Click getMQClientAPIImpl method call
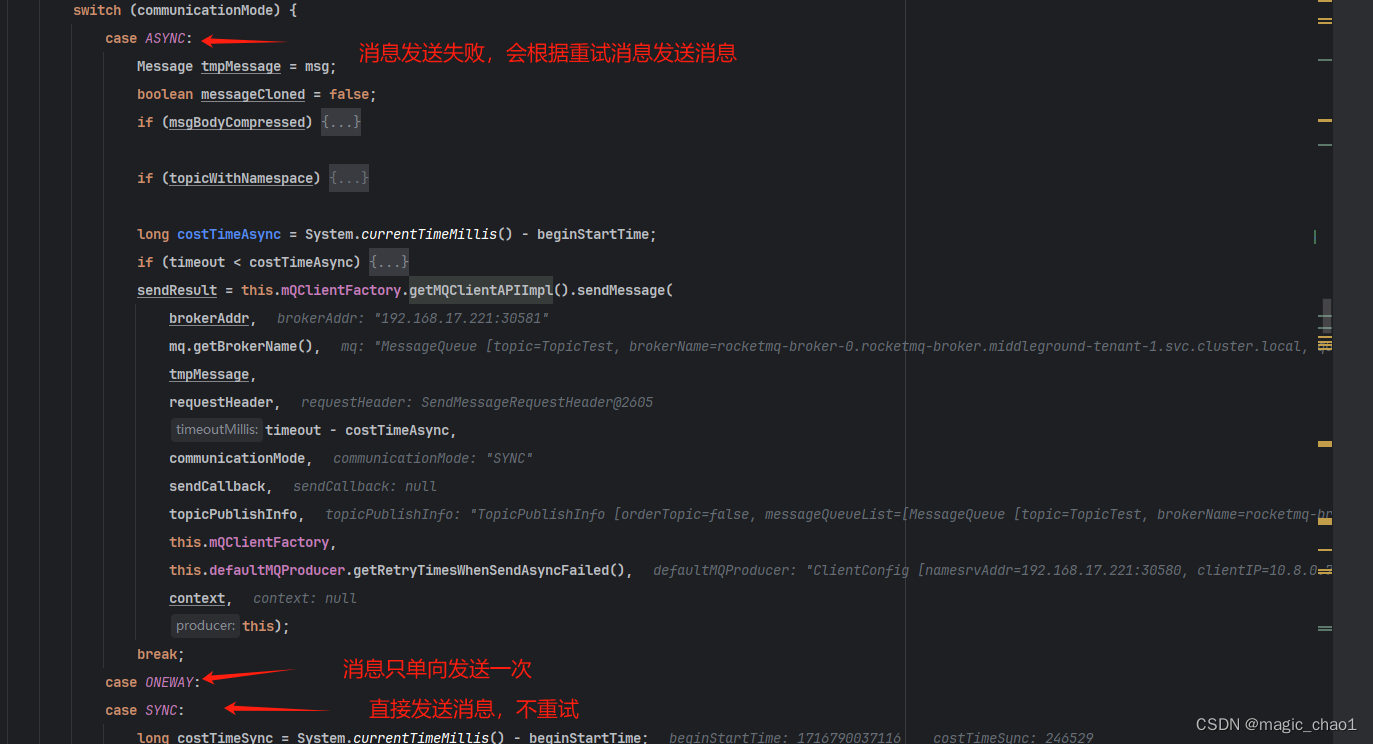Image resolution: width=1373 pixels, height=744 pixels. (481, 290)
